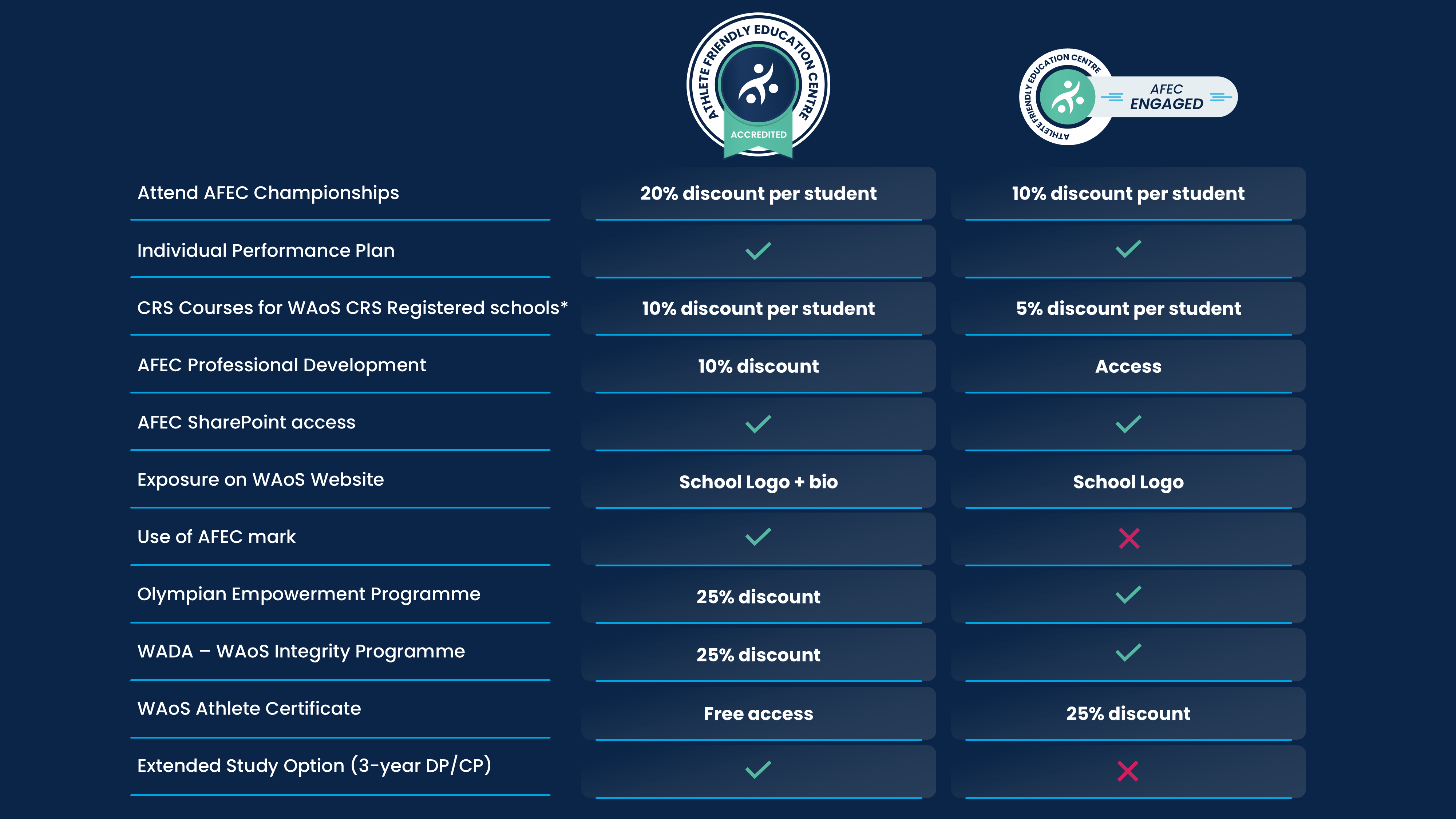Image resolution: width=1456 pixels, height=819 pixels.
Task: Click the AFEC Professional Development "Access" cell
Action: pyautogui.click(x=1128, y=366)
